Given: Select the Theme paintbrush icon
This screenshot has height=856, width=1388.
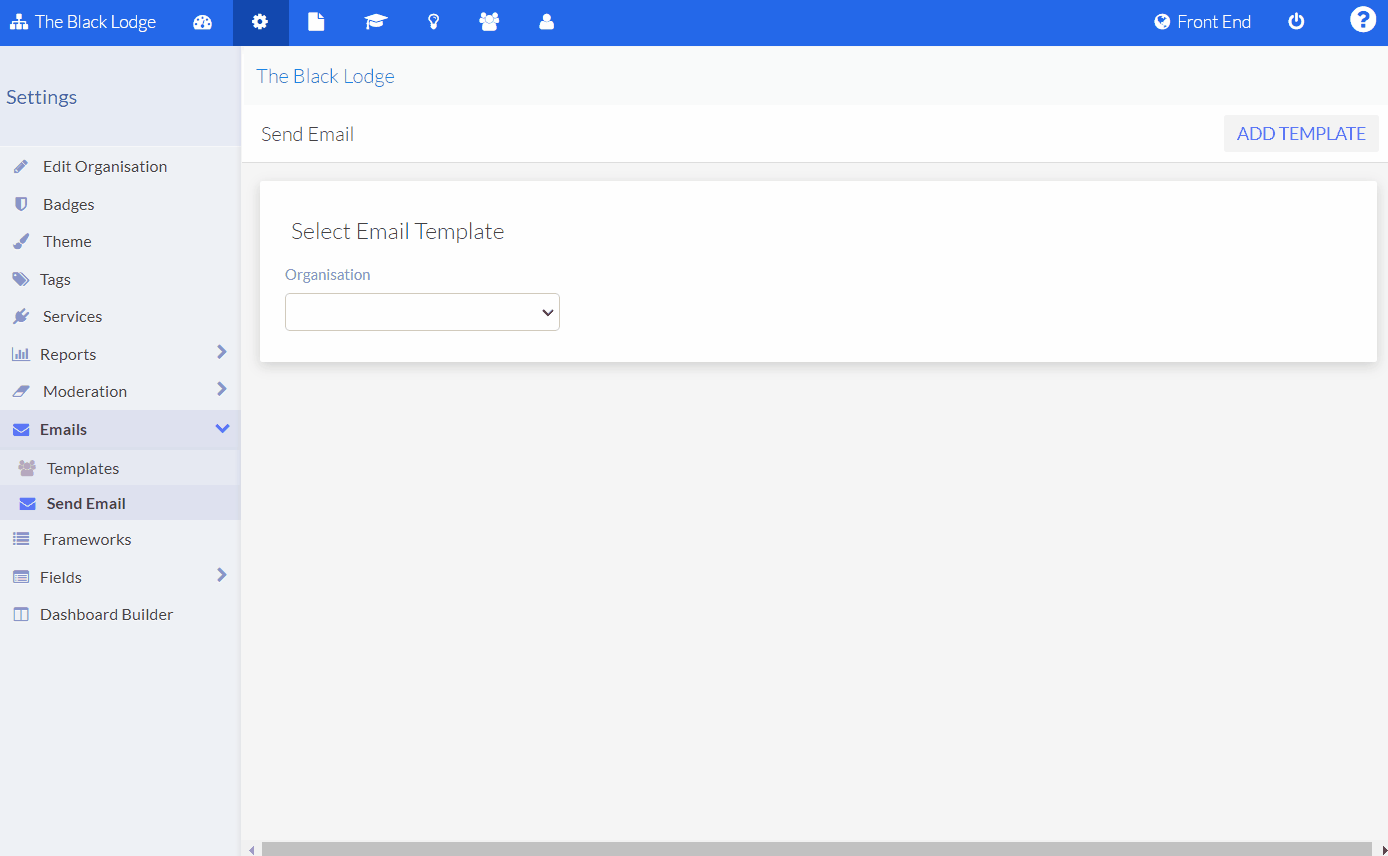Looking at the screenshot, I should coord(18,241).
